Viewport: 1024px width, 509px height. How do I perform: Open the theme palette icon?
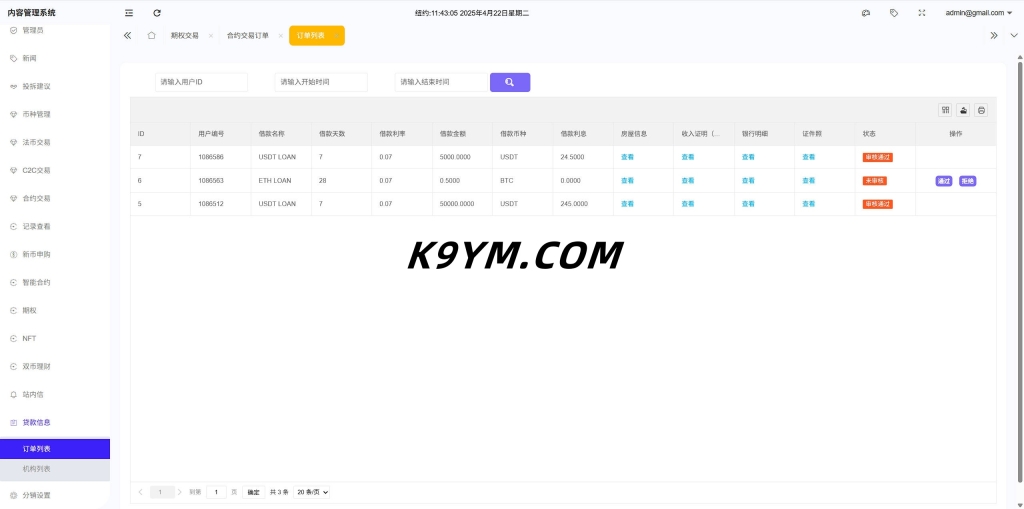tap(866, 13)
